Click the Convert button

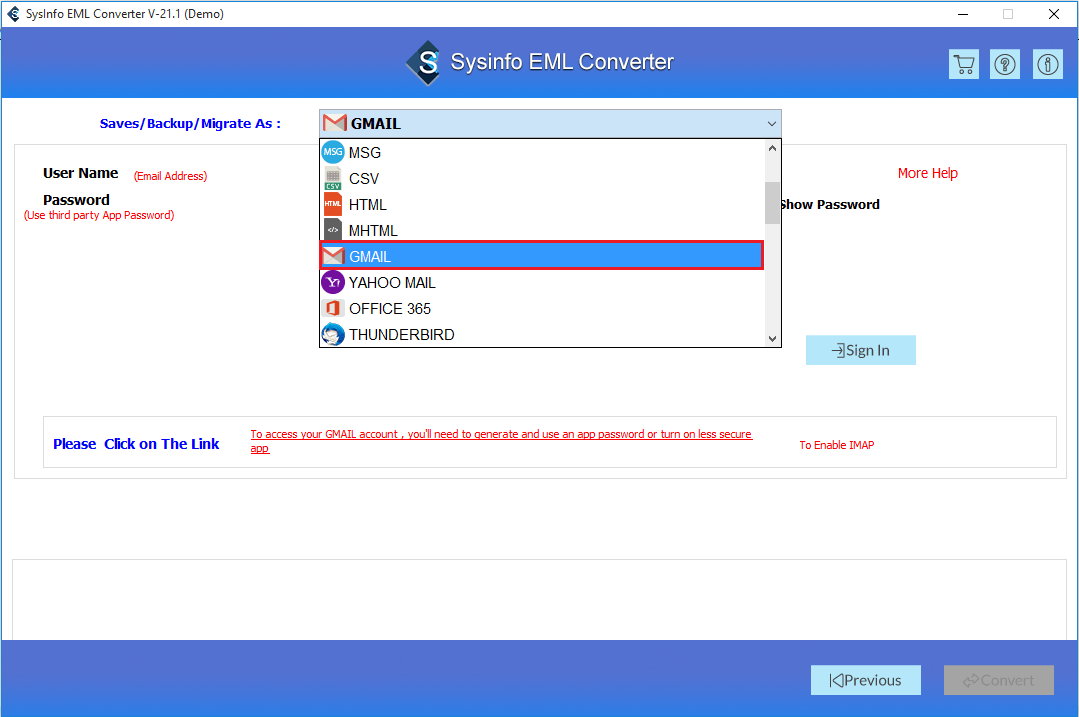pyautogui.click(x=998, y=680)
